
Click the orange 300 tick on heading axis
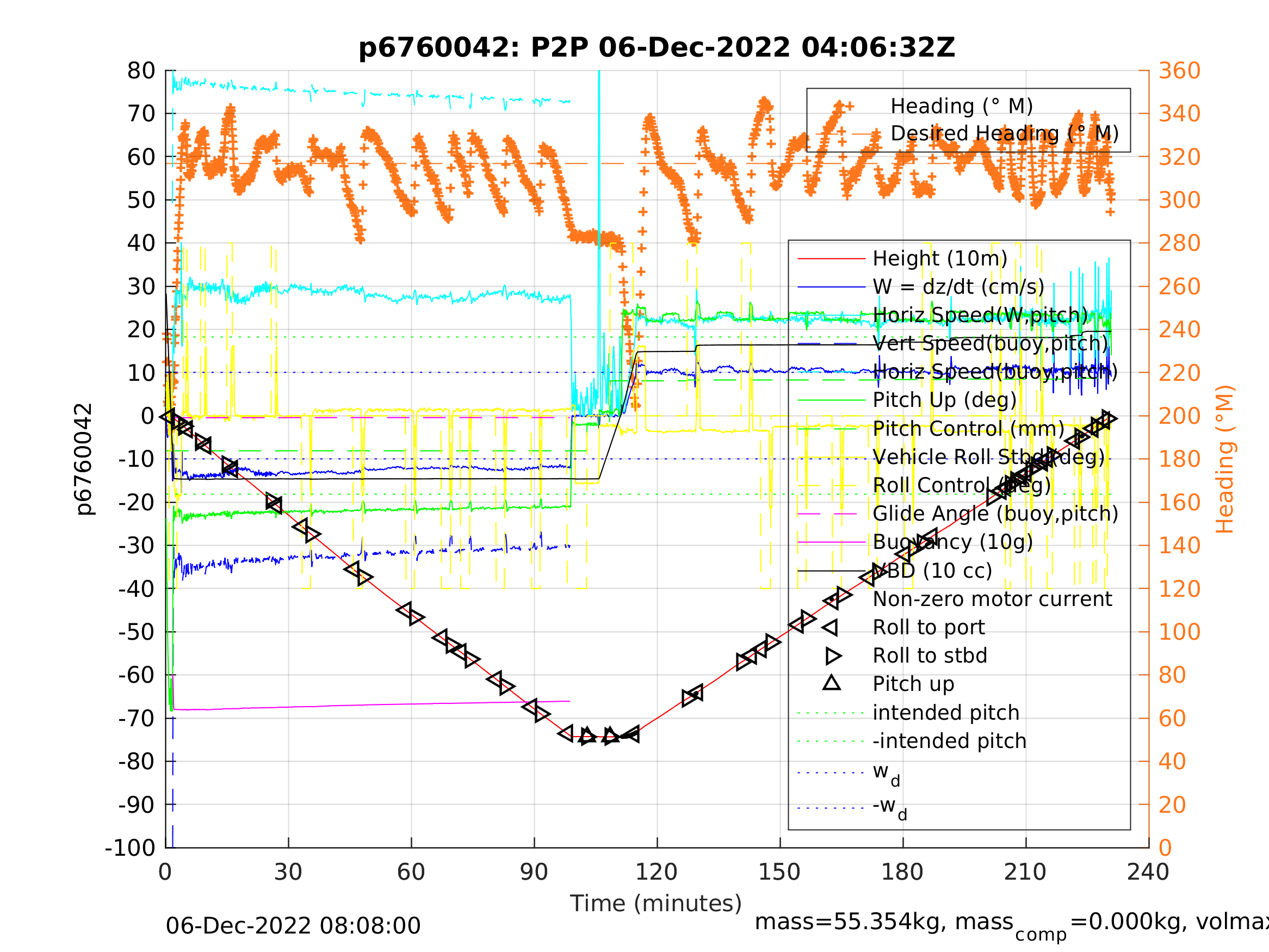coord(1179,200)
